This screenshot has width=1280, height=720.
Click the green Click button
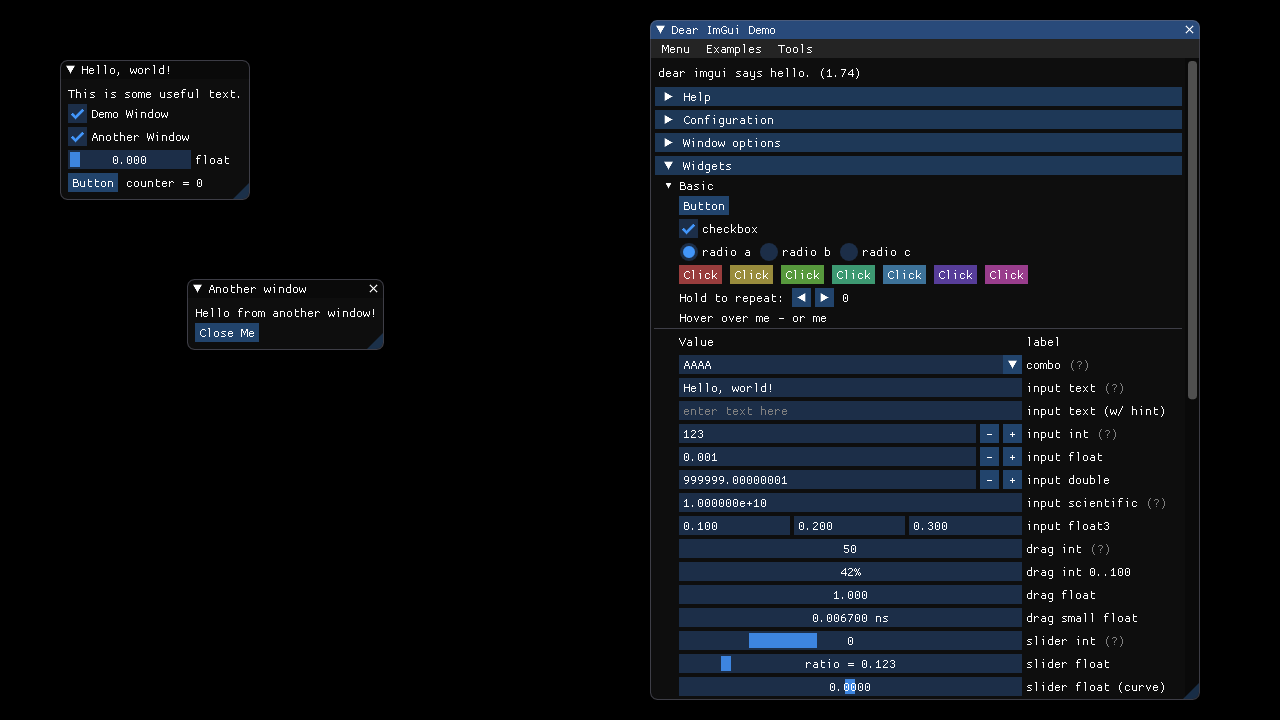pos(802,275)
